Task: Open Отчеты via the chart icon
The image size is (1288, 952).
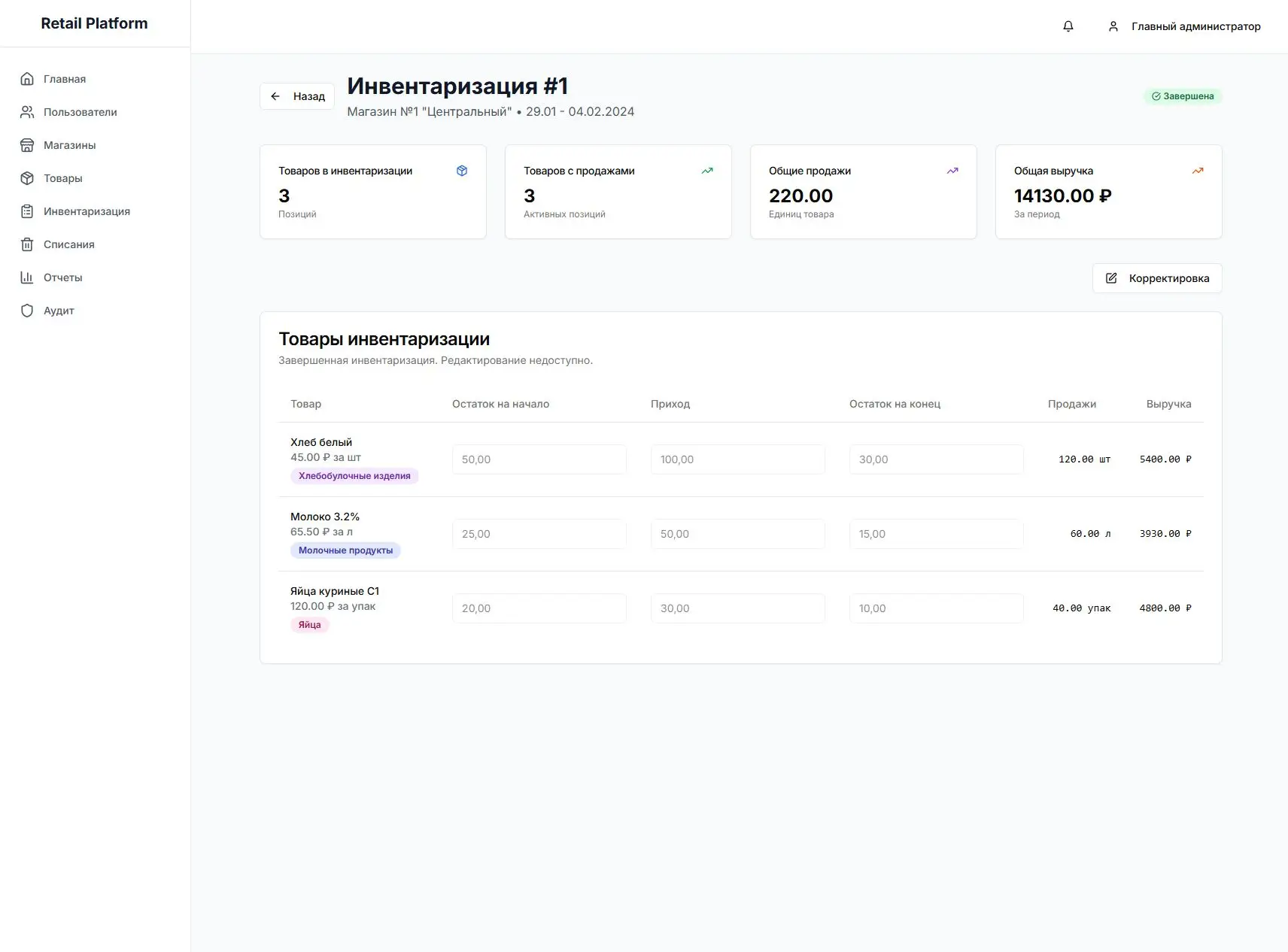Action: point(27,277)
